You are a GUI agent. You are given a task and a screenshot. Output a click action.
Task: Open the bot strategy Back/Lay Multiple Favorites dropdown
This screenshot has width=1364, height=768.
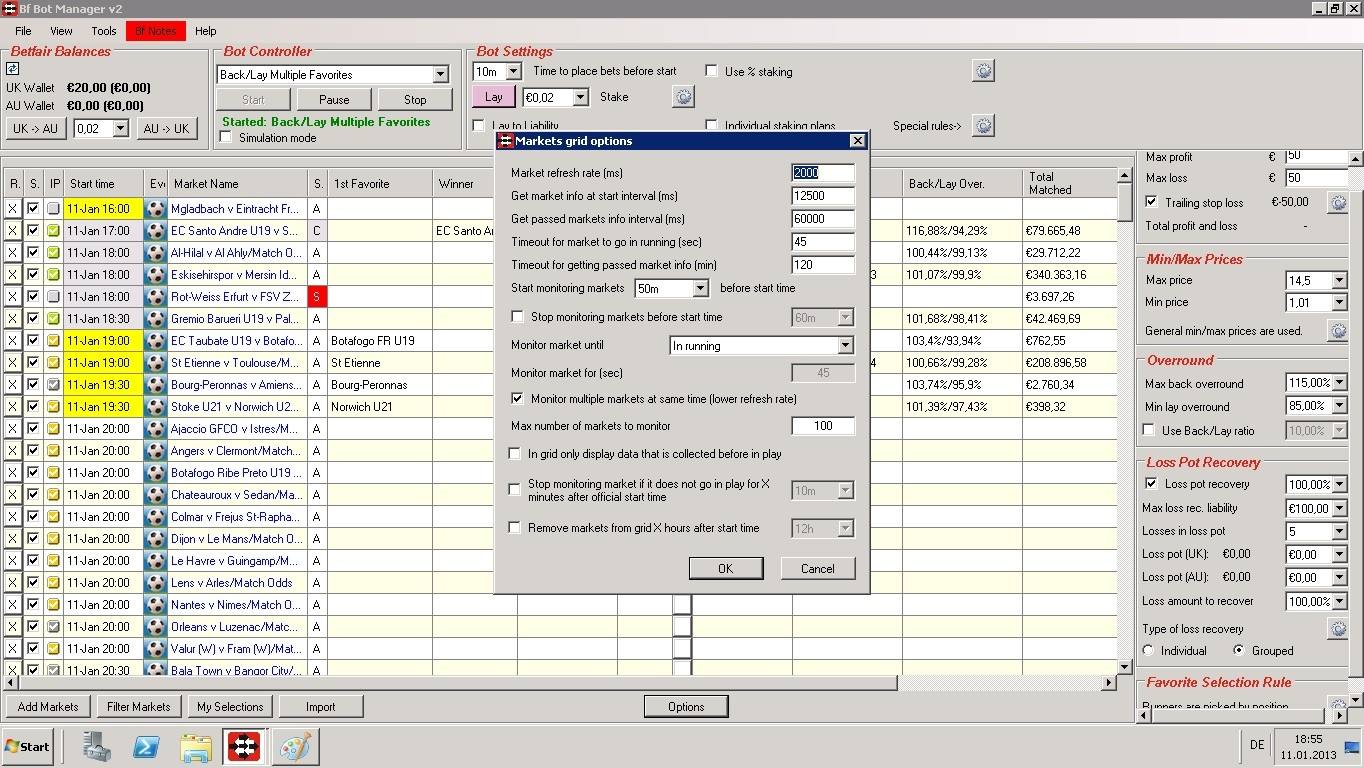coord(440,74)
